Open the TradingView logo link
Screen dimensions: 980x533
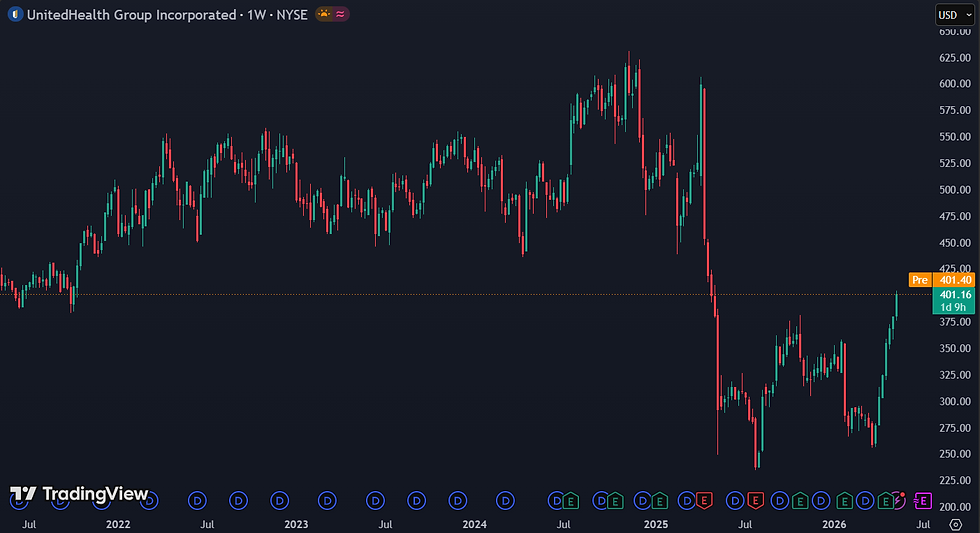click(79, 494)
